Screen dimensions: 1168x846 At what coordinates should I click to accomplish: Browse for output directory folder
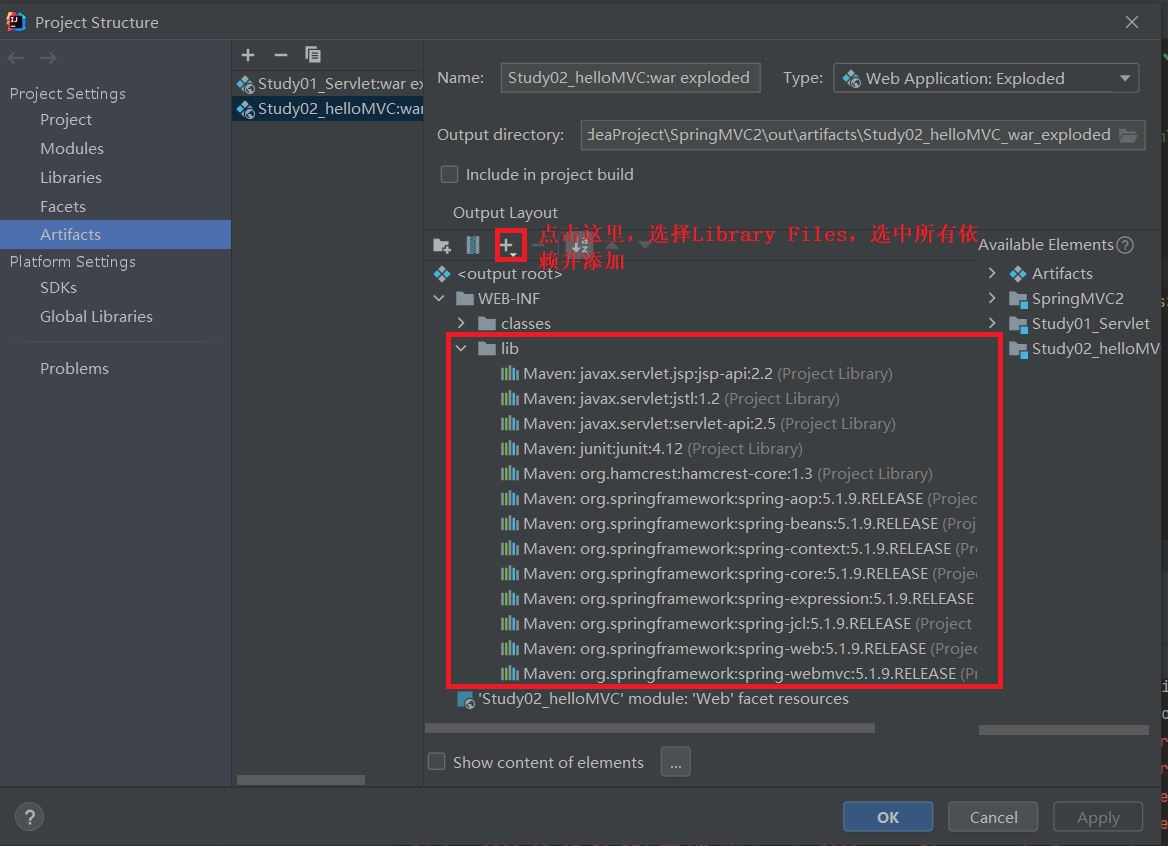click(x=1129, y=136)
